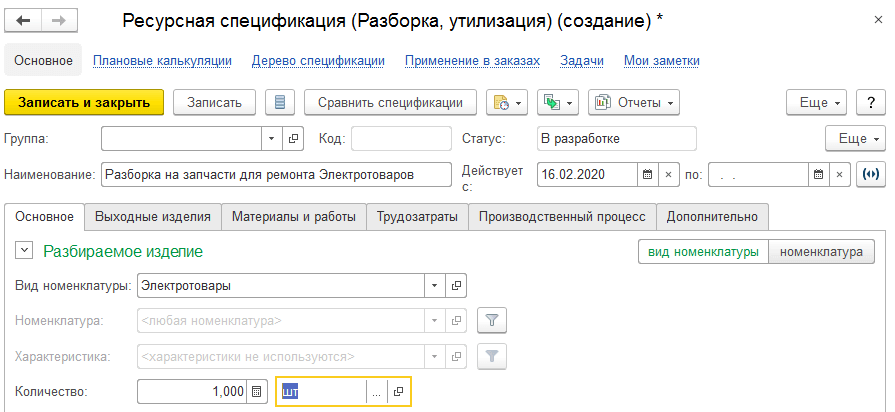
Task: Click the ellipsis selector in unit field
Action: click(377, 391)
